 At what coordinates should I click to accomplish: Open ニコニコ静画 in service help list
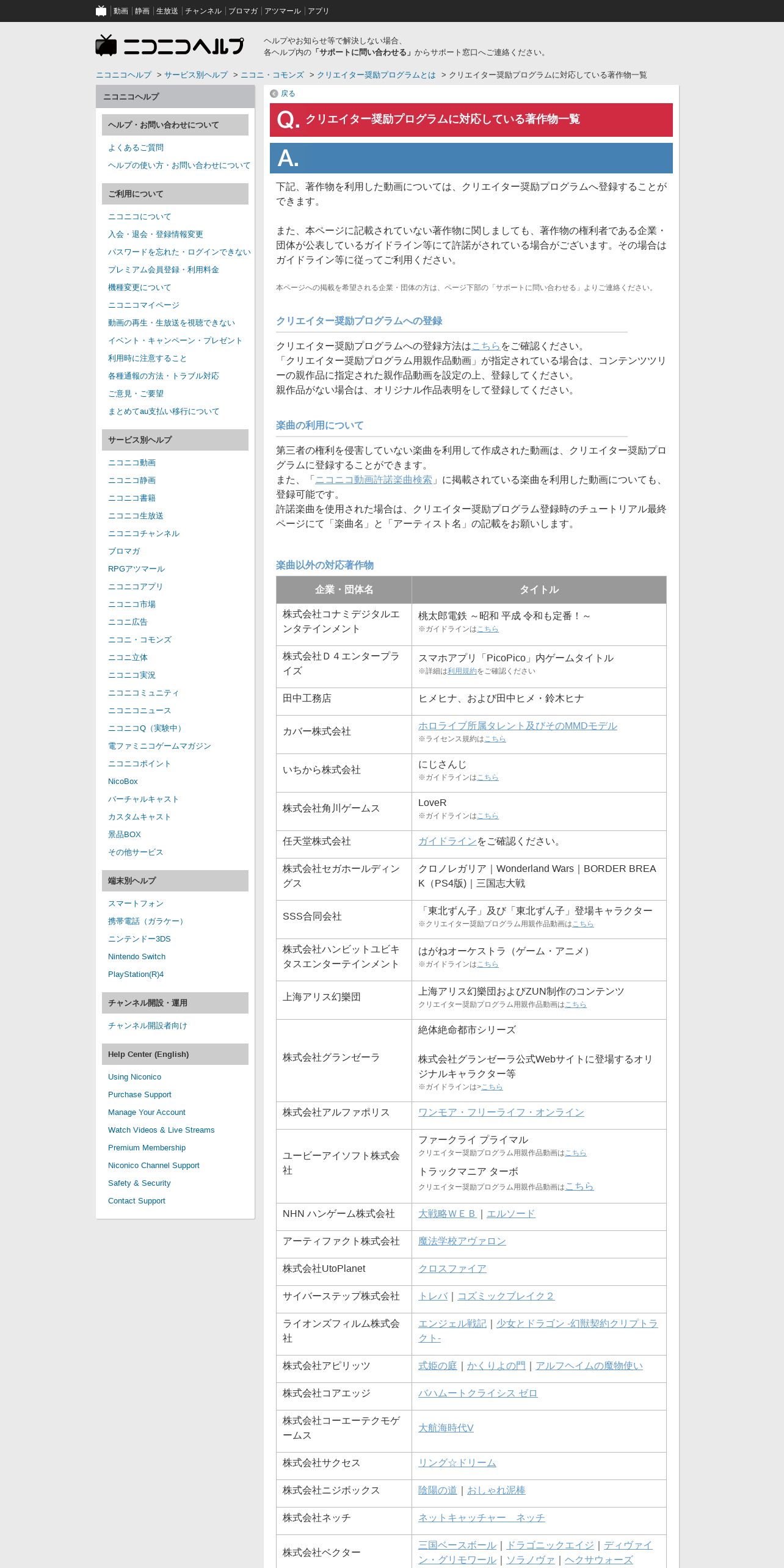coord(132,481)
